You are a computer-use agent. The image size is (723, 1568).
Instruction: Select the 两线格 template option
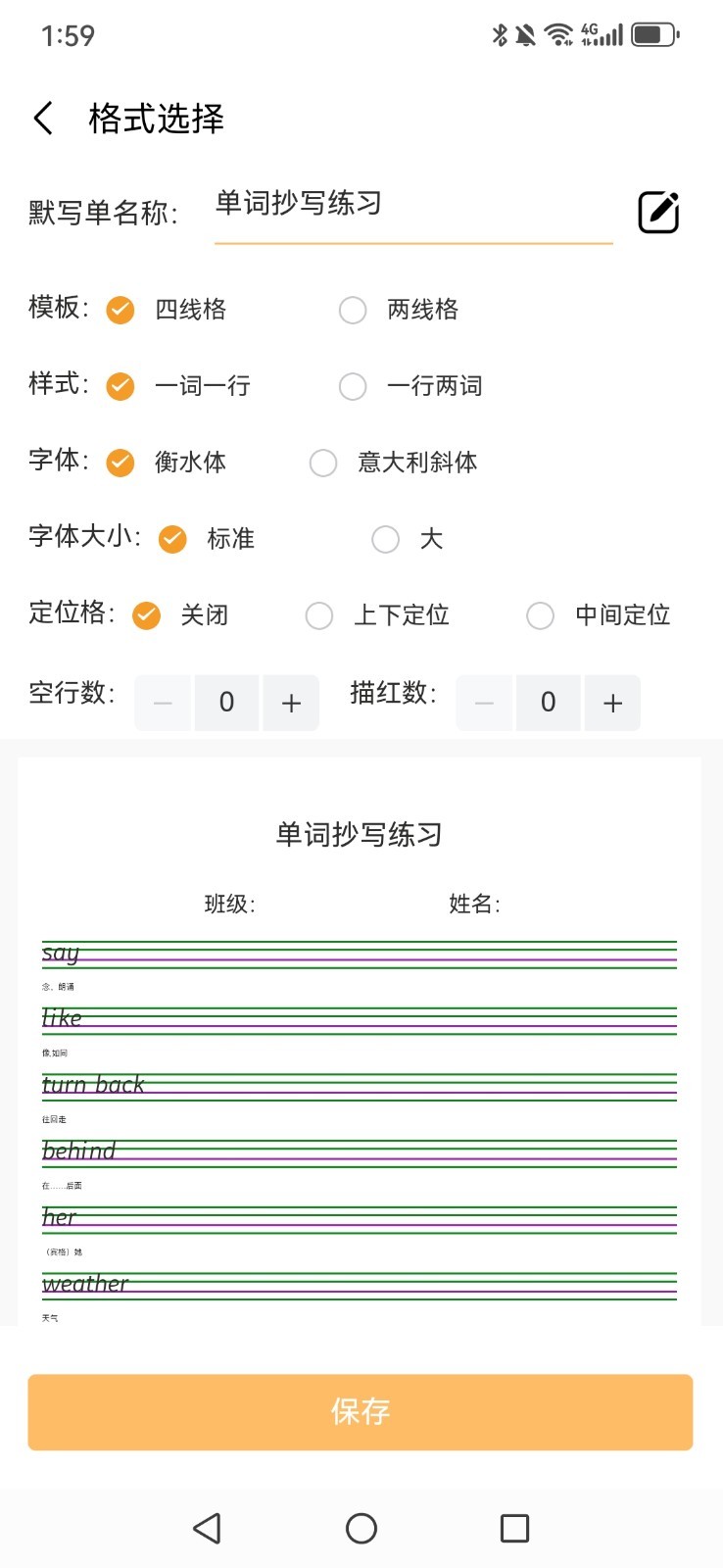point(353,310)
